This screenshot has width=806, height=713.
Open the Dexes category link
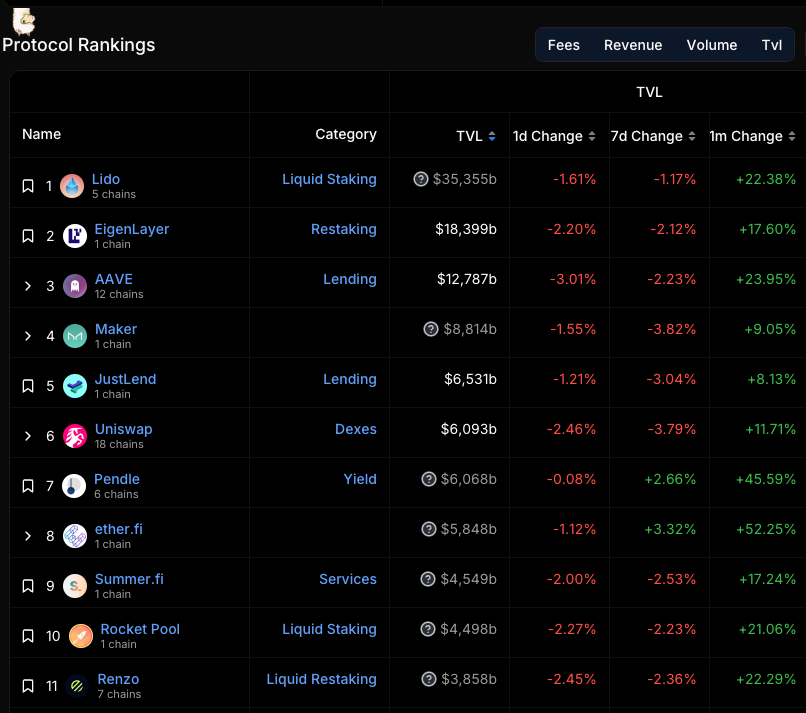click(x=356, y=429)
